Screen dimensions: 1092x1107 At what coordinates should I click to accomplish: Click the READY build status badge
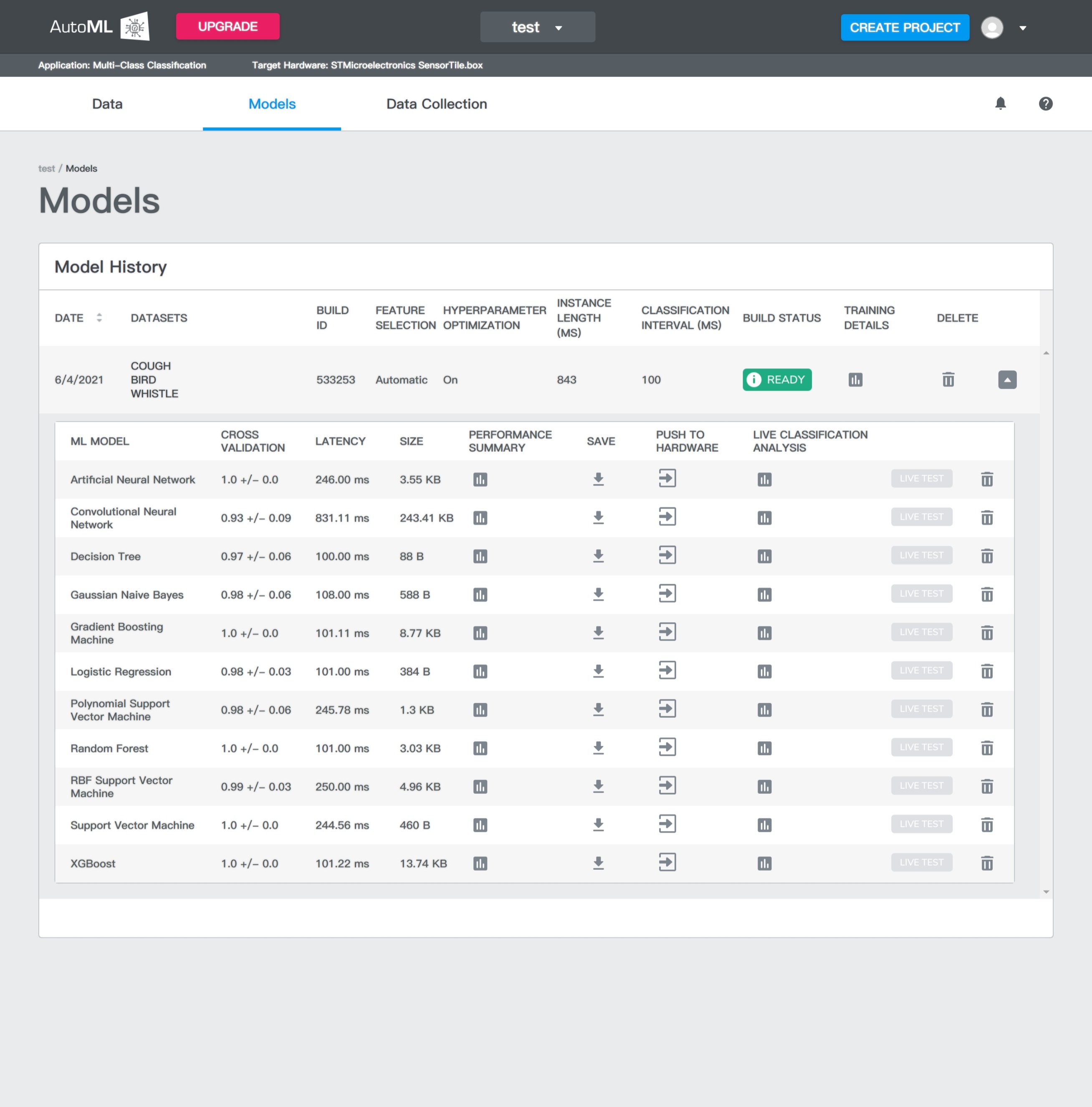coord(777,380)
